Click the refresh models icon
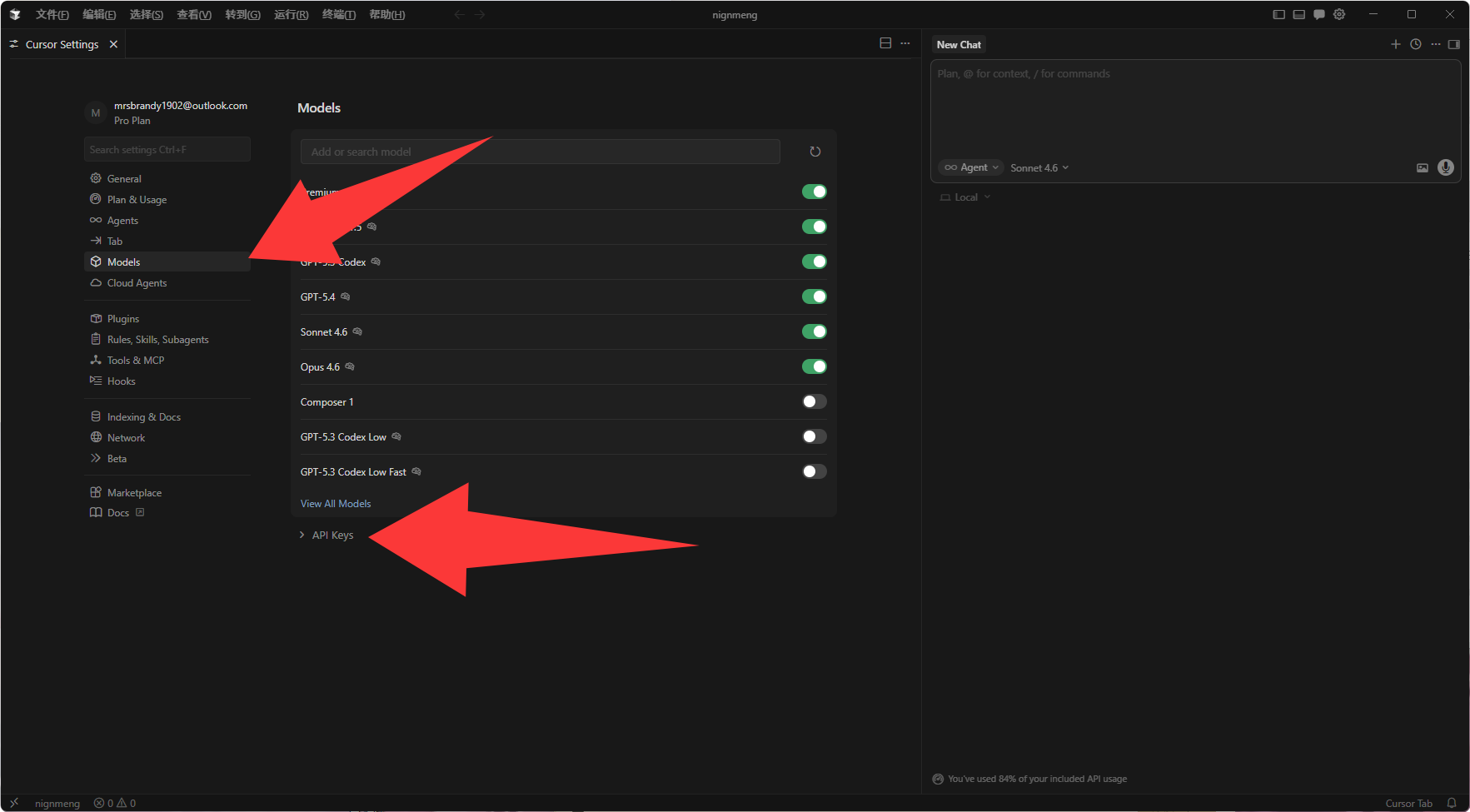The image size is (1470, 812). coord(815,152)
